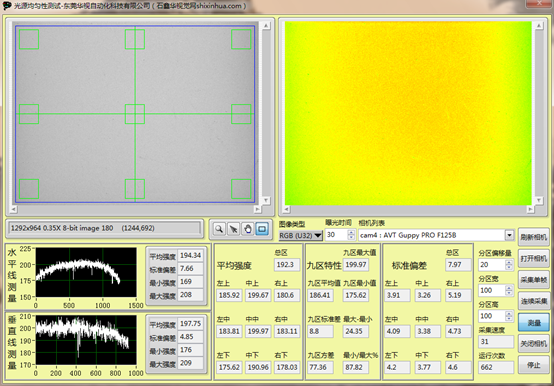Decrease 分区高 value with down stepper

click(509, 319)
